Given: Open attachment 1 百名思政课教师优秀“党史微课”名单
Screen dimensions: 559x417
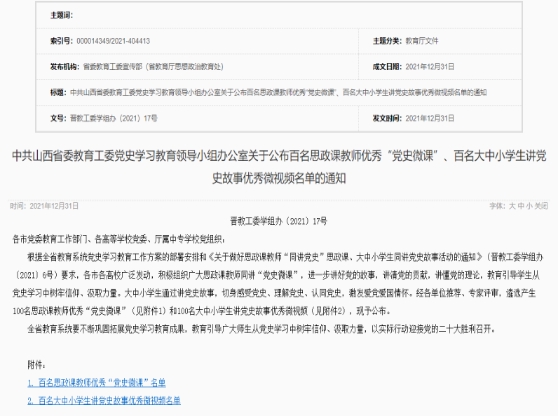Looking at the screenshot, I should tap(96, 383).
